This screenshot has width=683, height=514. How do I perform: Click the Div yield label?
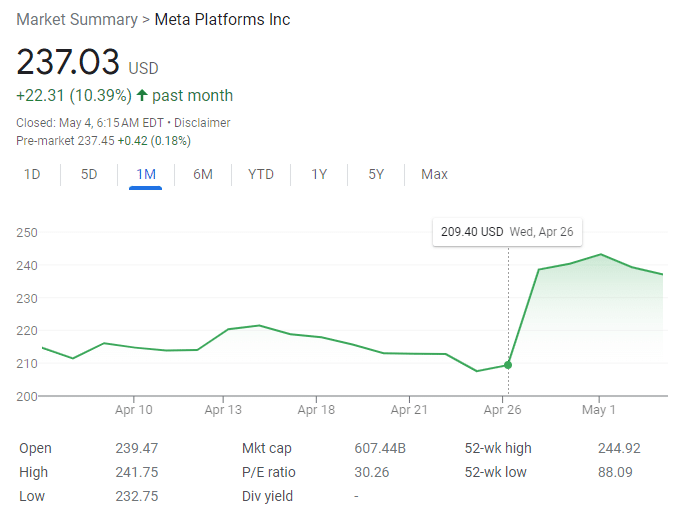click(x=267, y=496)
